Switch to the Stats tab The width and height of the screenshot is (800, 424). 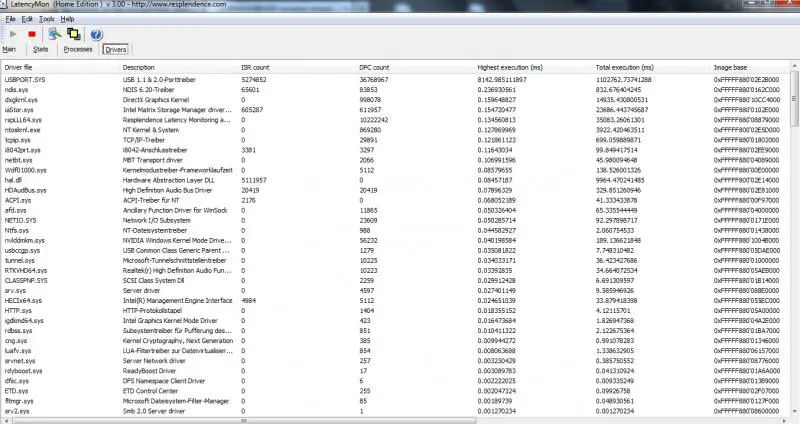[x=41, y=48]
